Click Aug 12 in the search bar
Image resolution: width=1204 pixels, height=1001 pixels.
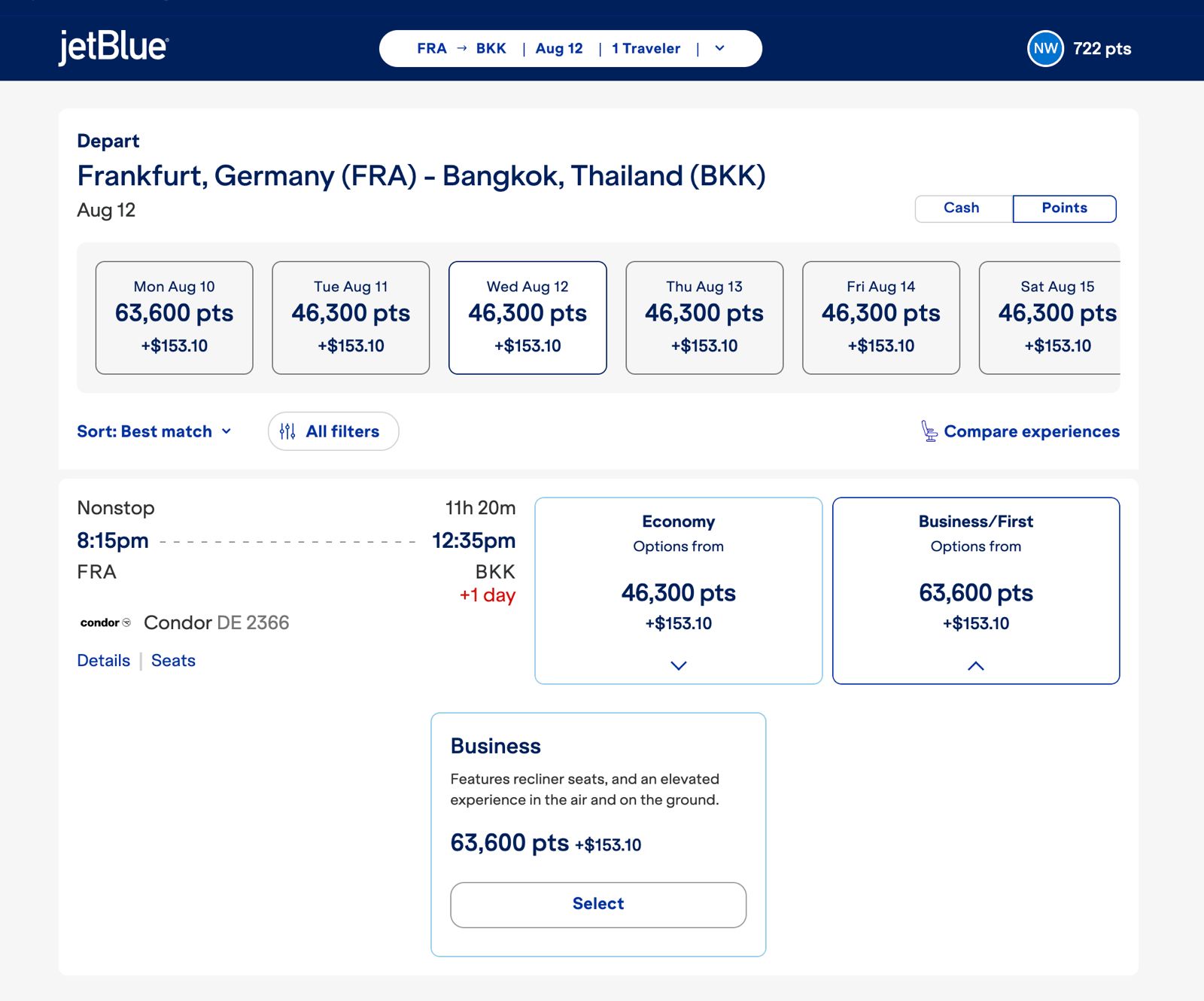click(x=559, y=48)
